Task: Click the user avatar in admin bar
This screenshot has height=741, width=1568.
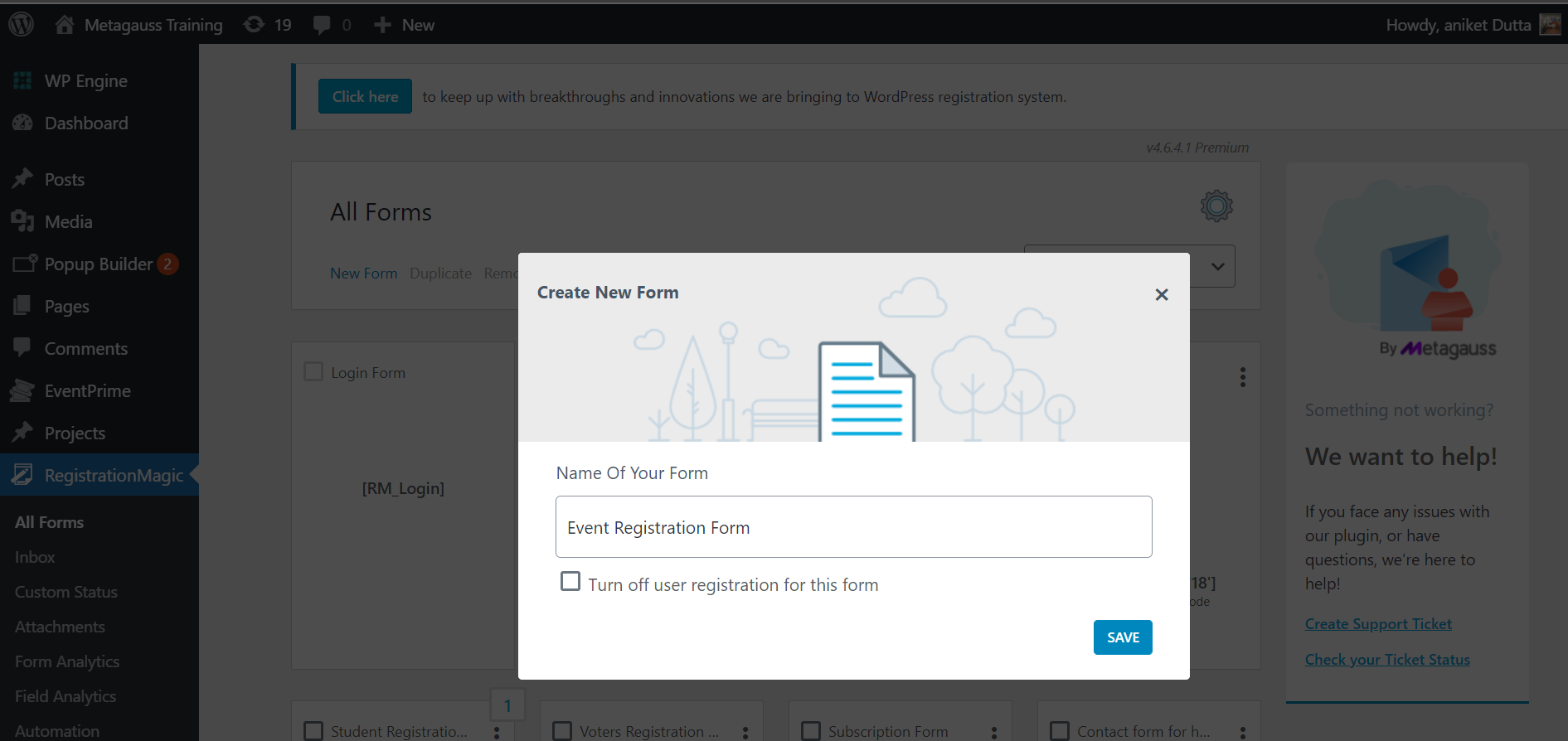Action: point(1550,25)
